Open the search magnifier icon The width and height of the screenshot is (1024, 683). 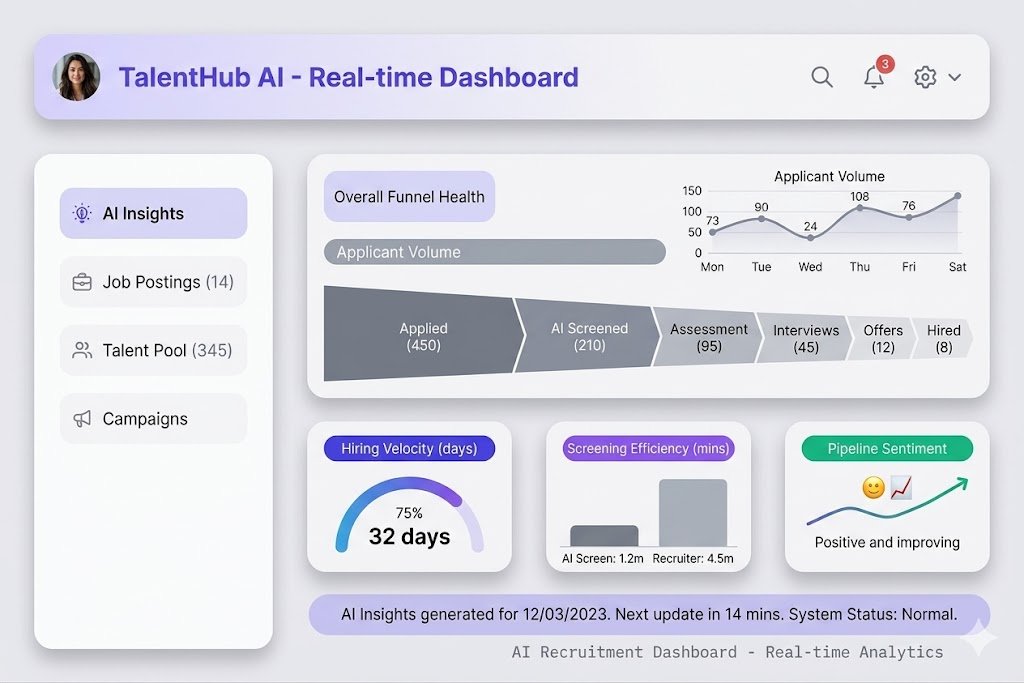coord(822,77)
